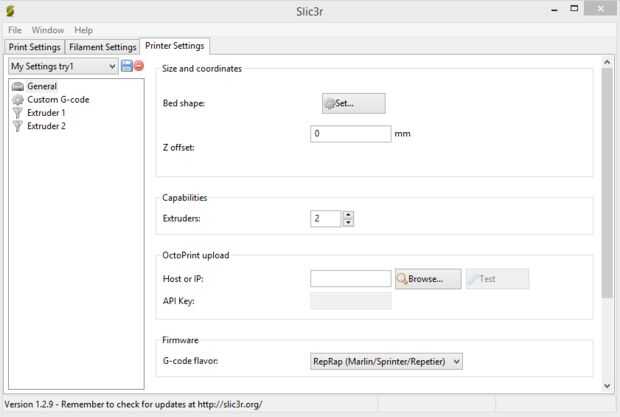
Task: Open the My Settings try1 preset dropdown
Action: 63,66
